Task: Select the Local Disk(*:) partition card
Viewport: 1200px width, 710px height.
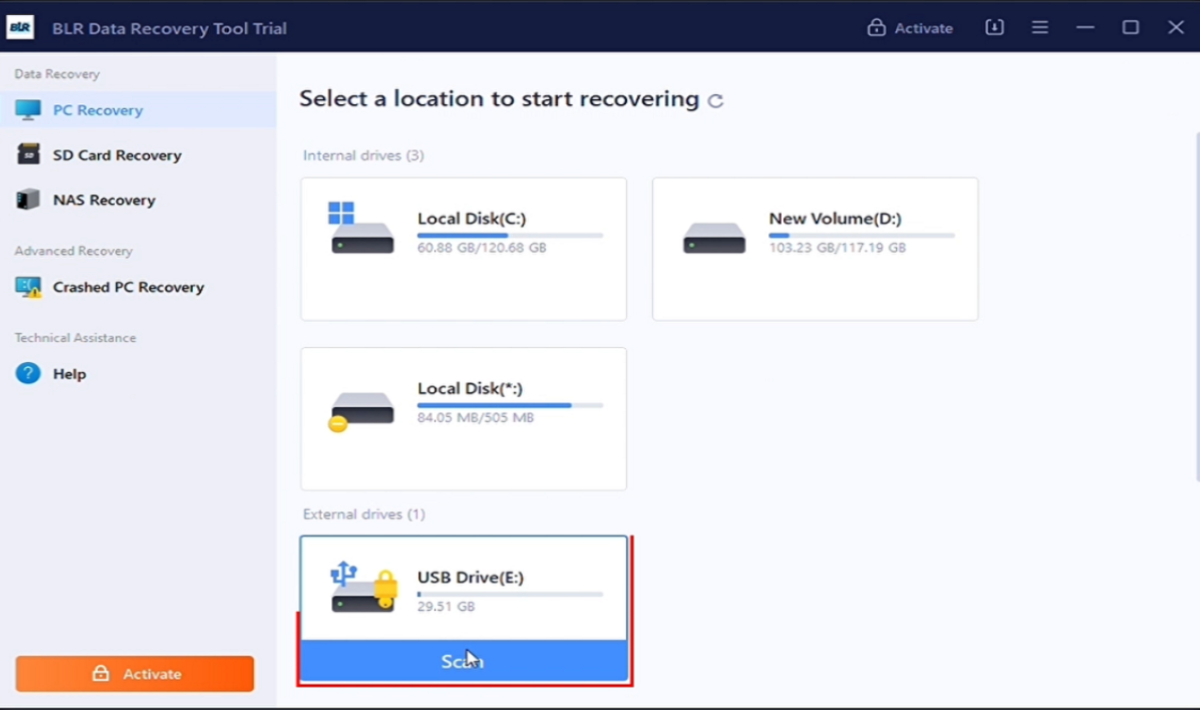Action: (x=463, y=418)
